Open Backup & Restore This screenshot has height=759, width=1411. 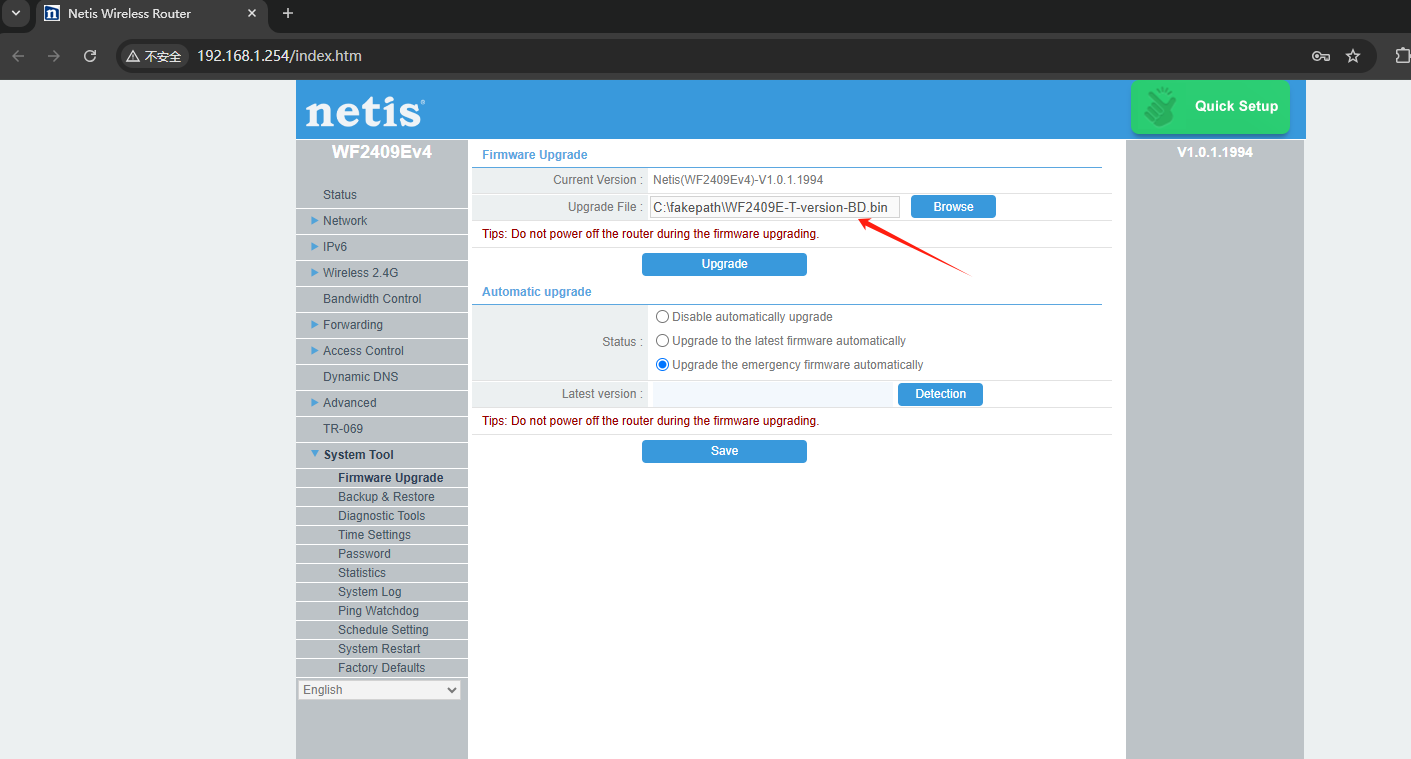386,497
